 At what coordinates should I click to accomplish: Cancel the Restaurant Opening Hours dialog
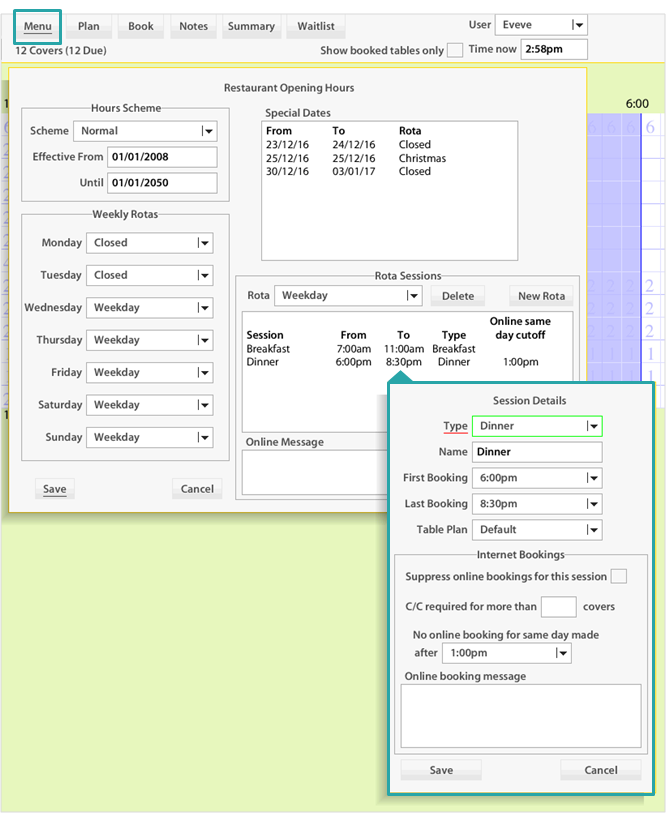click(x=197, y=489)
